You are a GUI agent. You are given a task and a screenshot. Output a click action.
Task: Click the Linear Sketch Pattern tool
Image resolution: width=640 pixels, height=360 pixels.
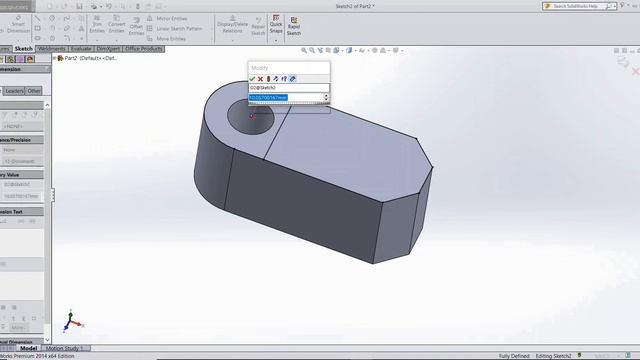pyautogui.click(x=174, y=29)
